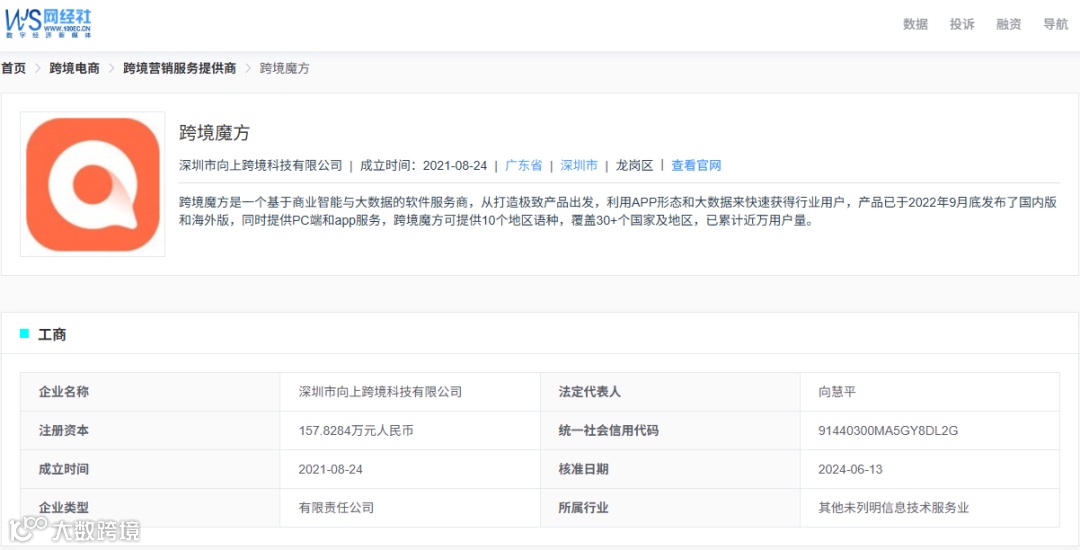Select 有限责任公司 value
The height and width of the screenshot is (550, 1080).
point(336,508)
